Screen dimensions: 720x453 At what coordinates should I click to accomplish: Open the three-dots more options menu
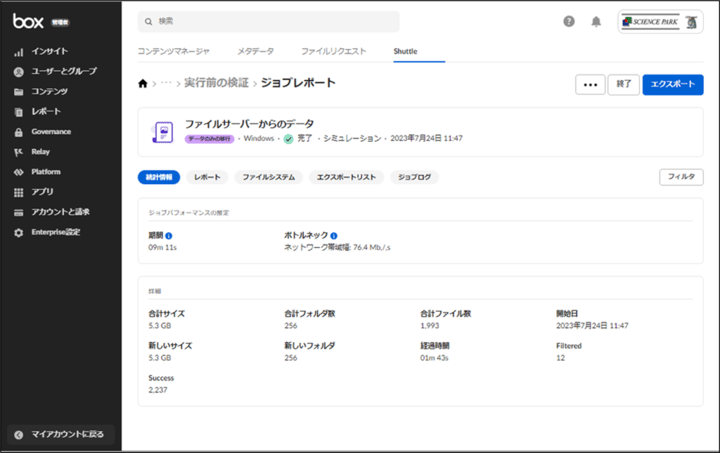pos(590,85)
